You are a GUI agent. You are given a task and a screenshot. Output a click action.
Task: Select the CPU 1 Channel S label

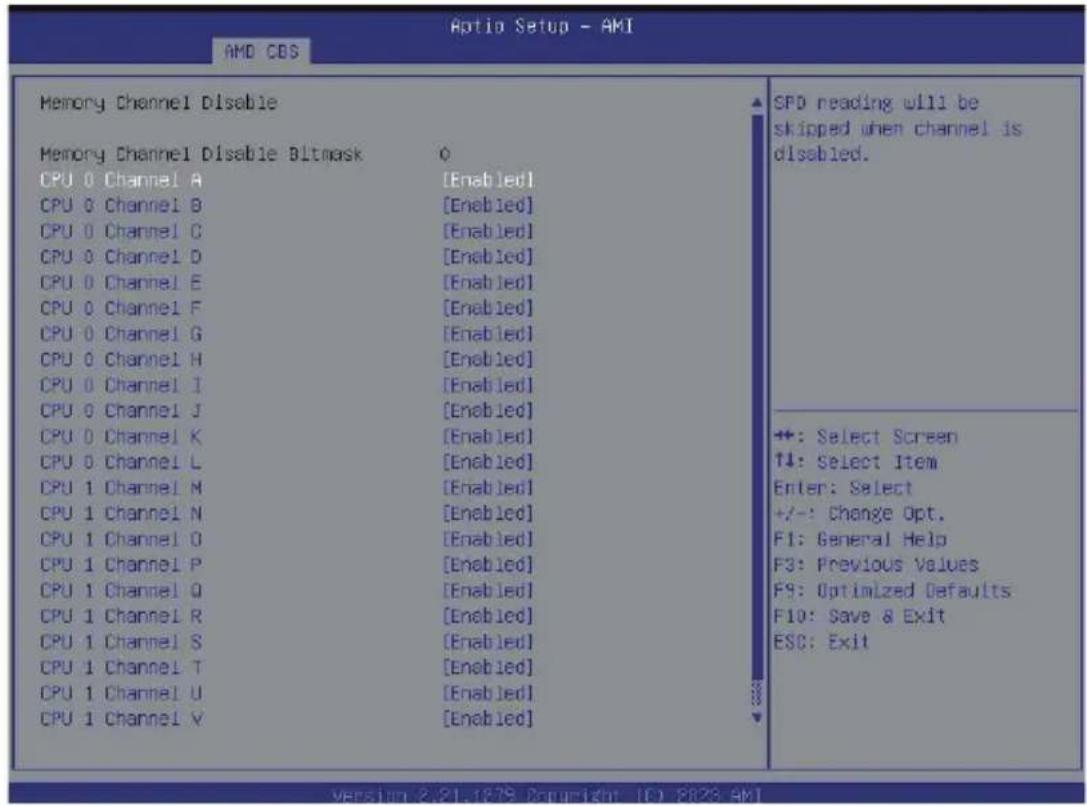click(121, 642)
